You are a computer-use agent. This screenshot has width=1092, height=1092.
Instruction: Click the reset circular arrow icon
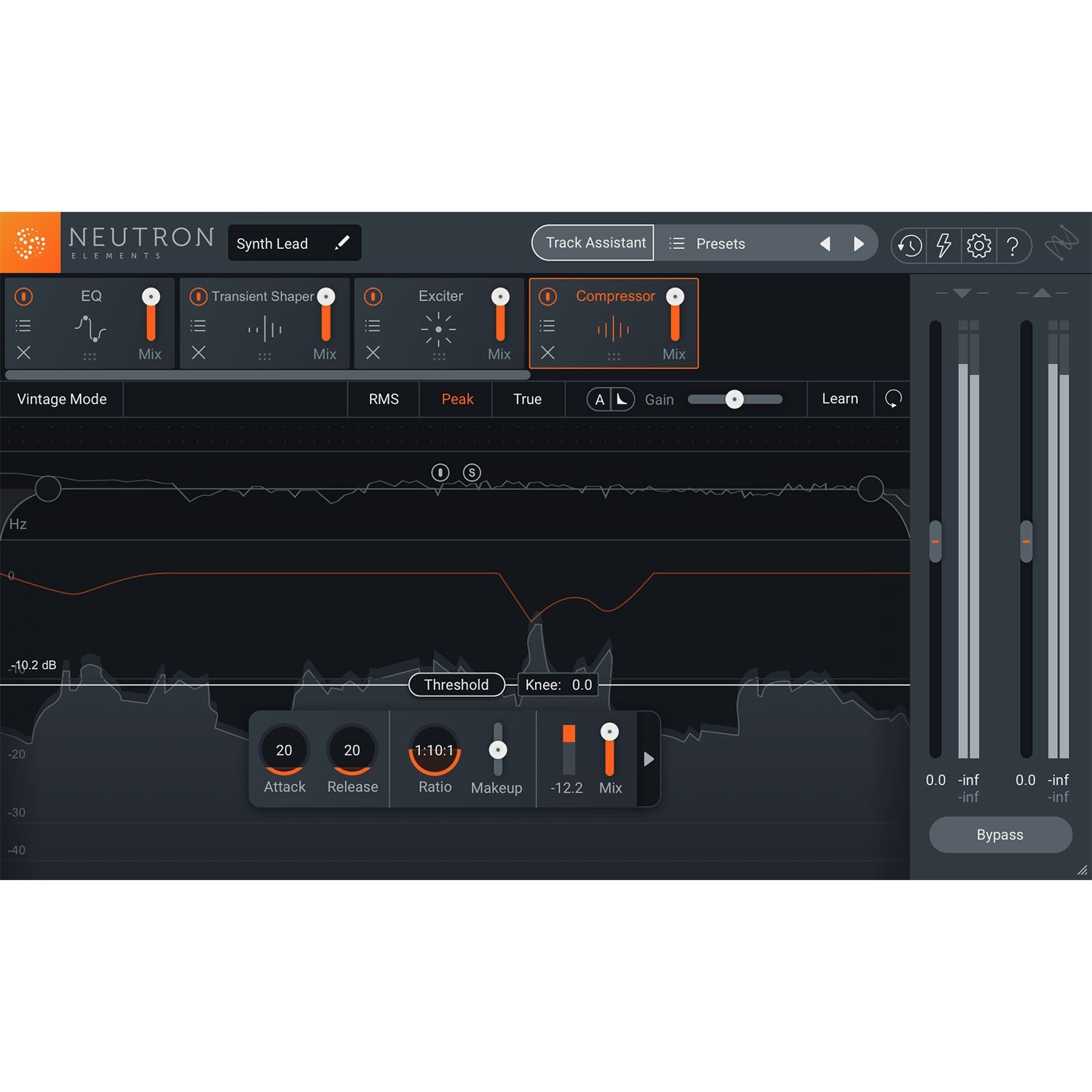point(893,399)
